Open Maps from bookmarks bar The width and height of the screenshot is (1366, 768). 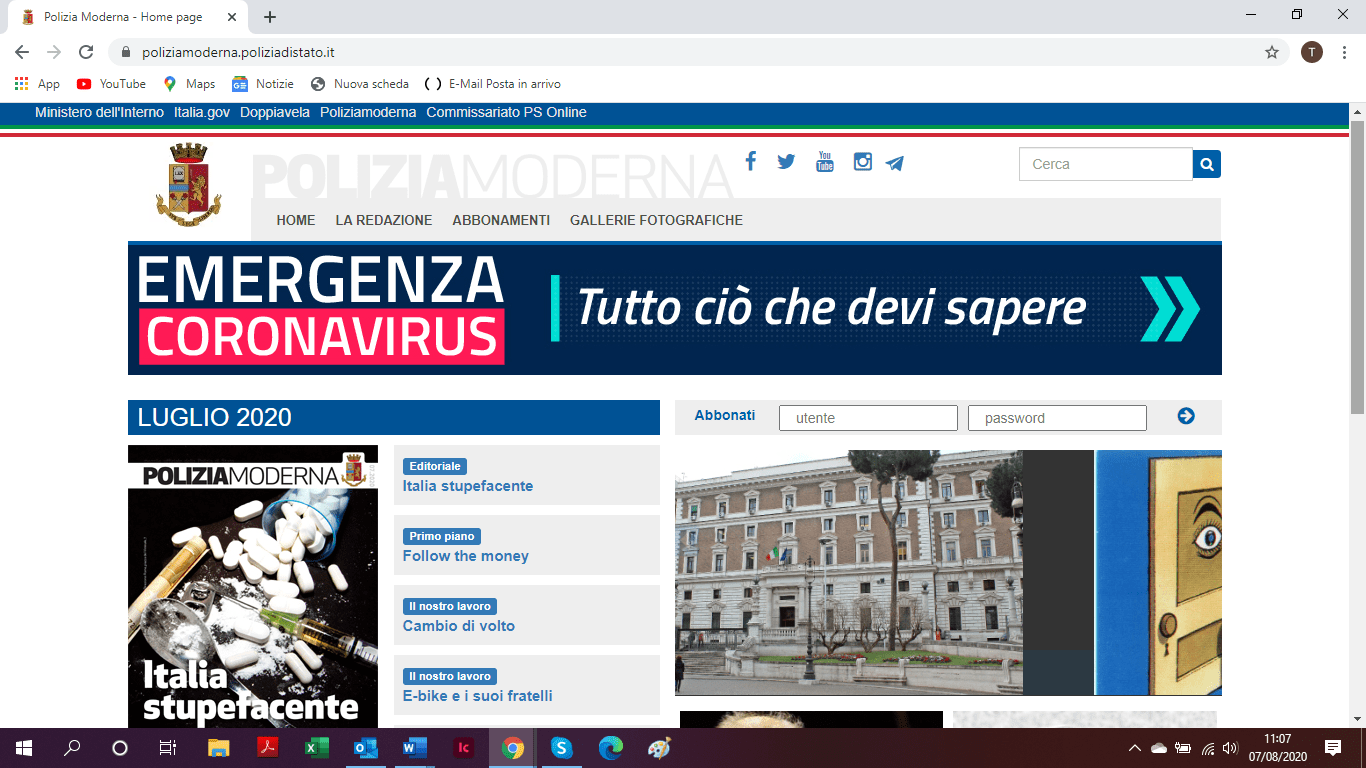(x=189, y=84)
